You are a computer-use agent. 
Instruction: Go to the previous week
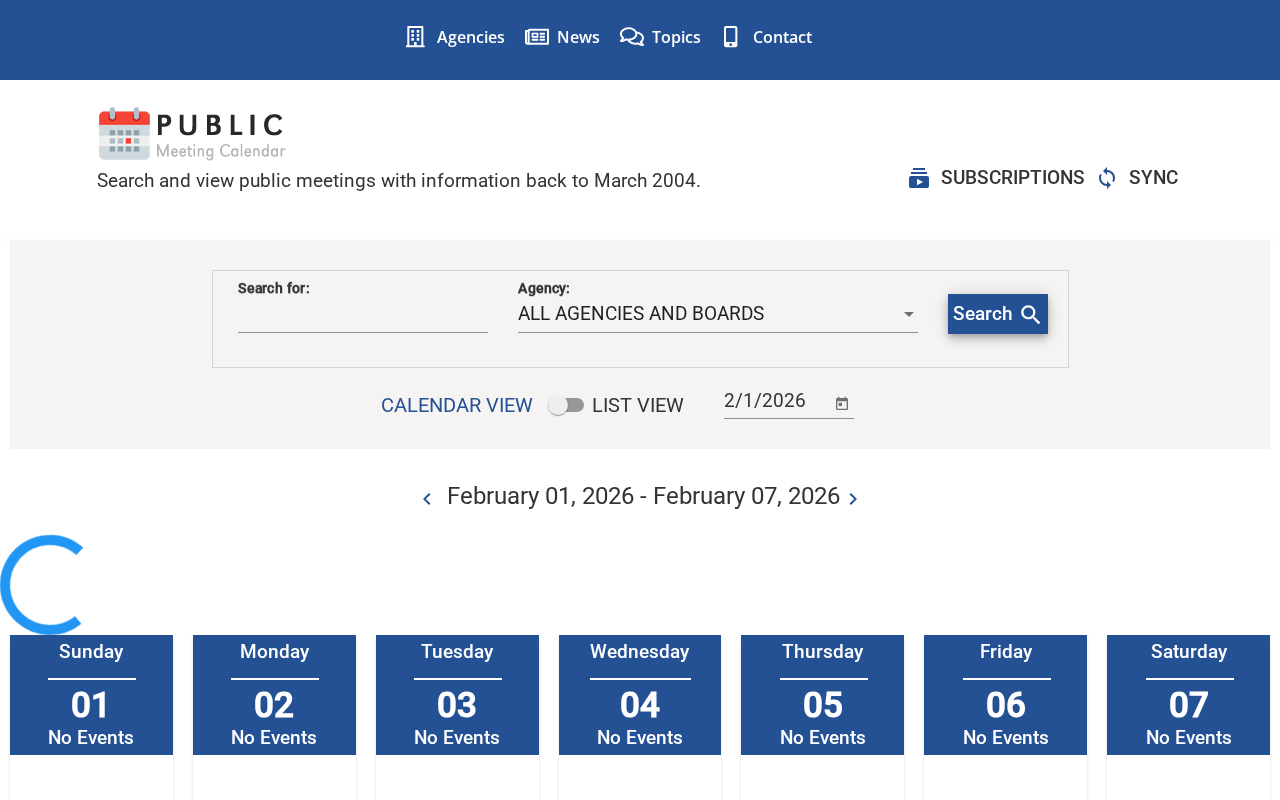[x=427, y=498]
